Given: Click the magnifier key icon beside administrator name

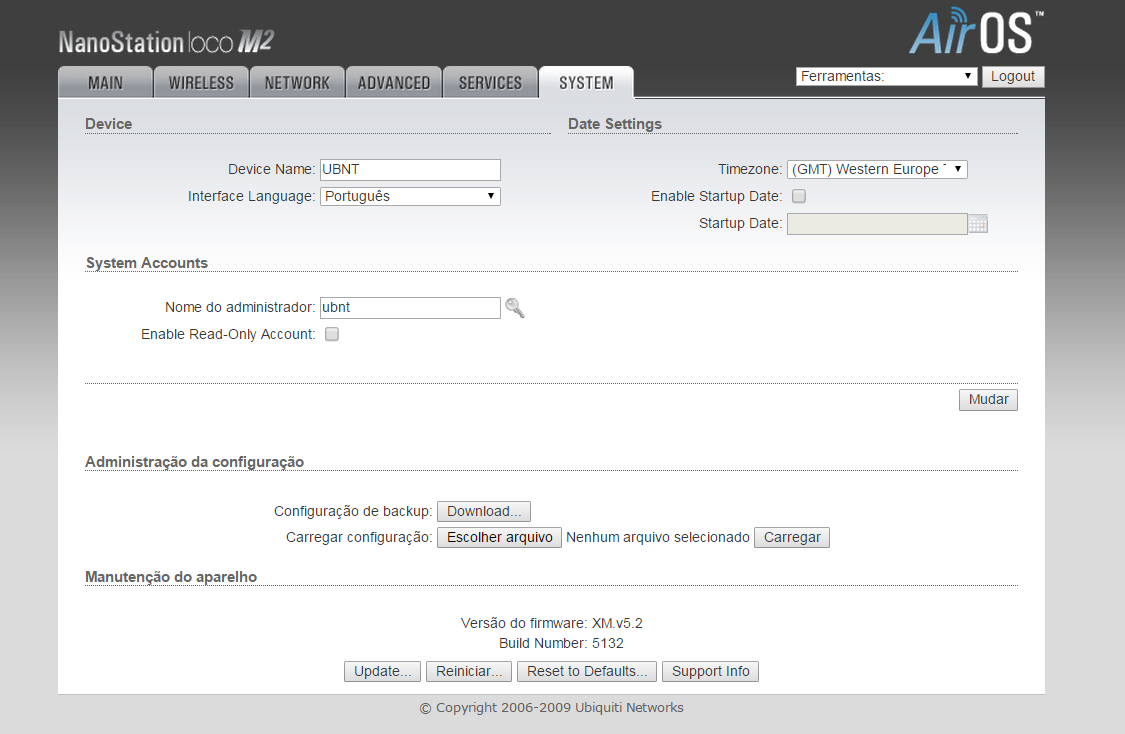Looking at the screenshot, I should 514,308.
